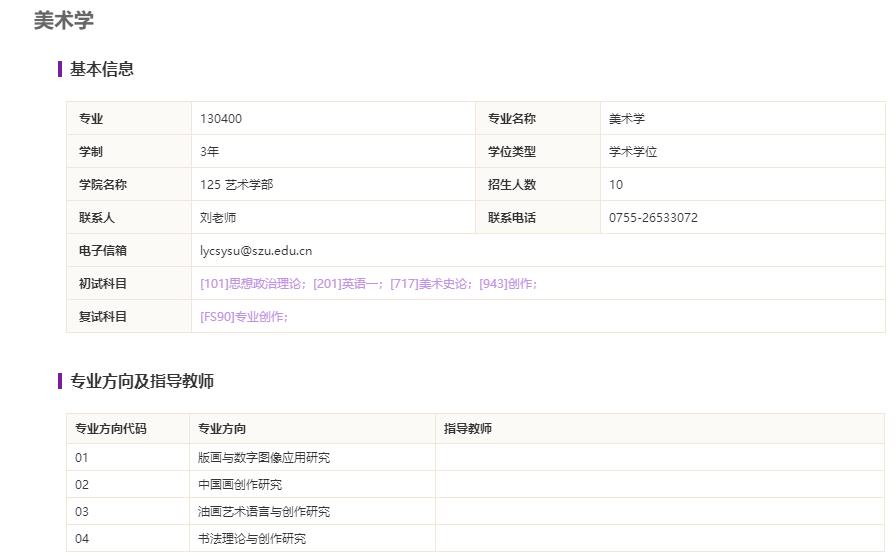Open the [101]思想政治理论 subject link
Screen dimensions: 896x558
click(254, 284)
